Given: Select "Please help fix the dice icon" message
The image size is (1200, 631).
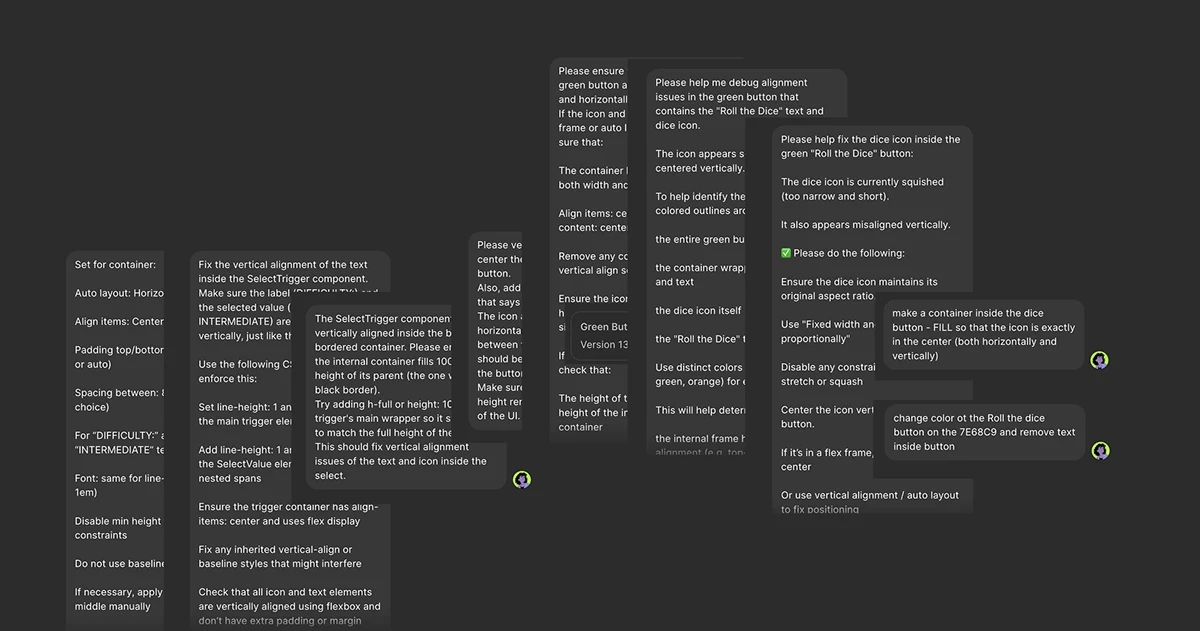Looking at the screenshot, I should pyautogui.click(x=870, y=140).
